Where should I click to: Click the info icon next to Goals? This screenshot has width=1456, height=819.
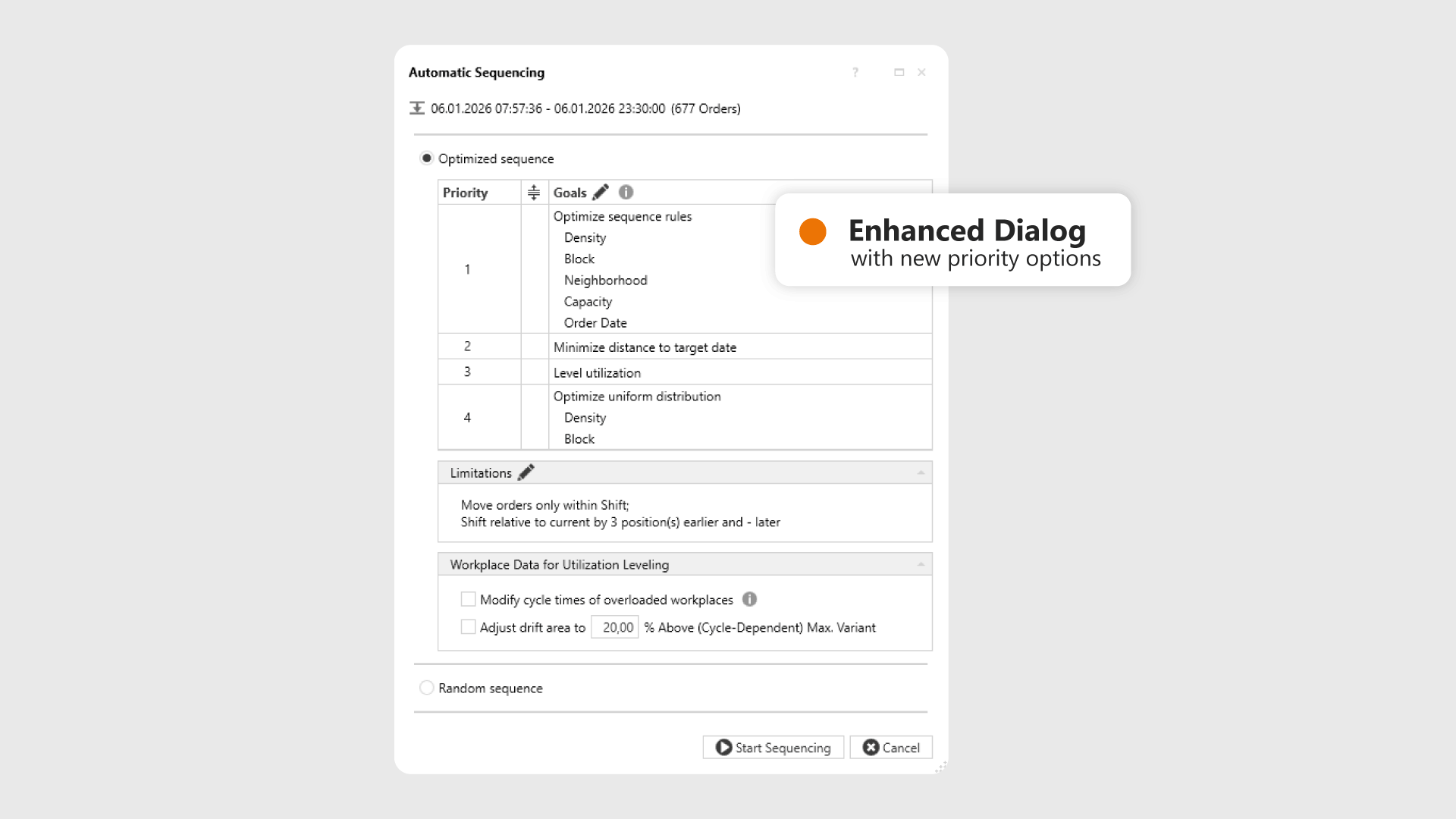point(626,193)
